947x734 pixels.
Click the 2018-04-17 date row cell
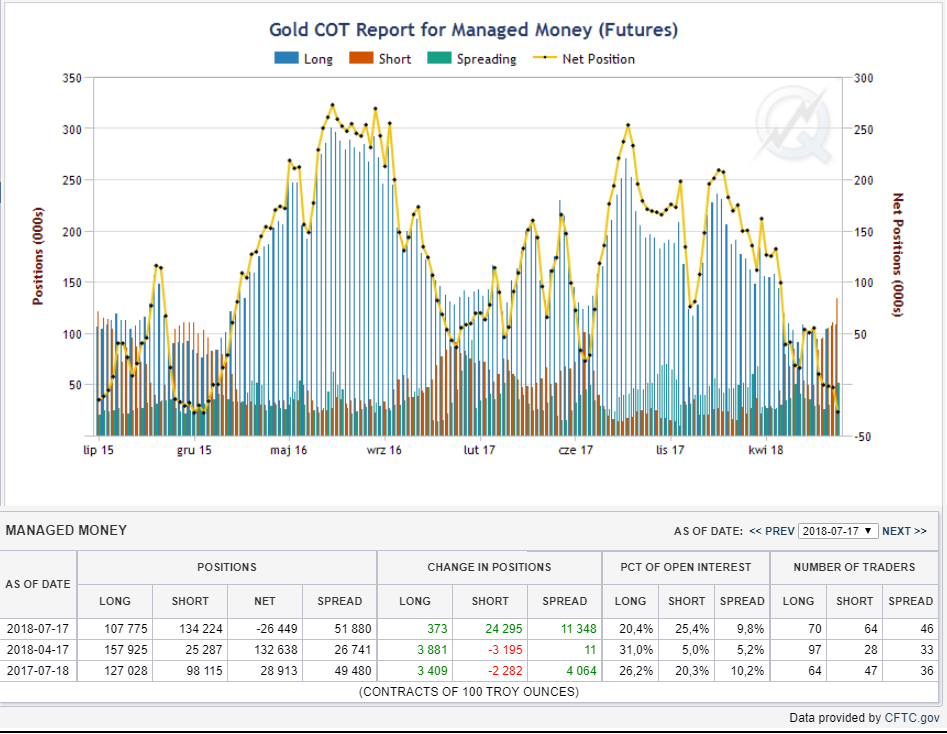[x=38, y=650]
